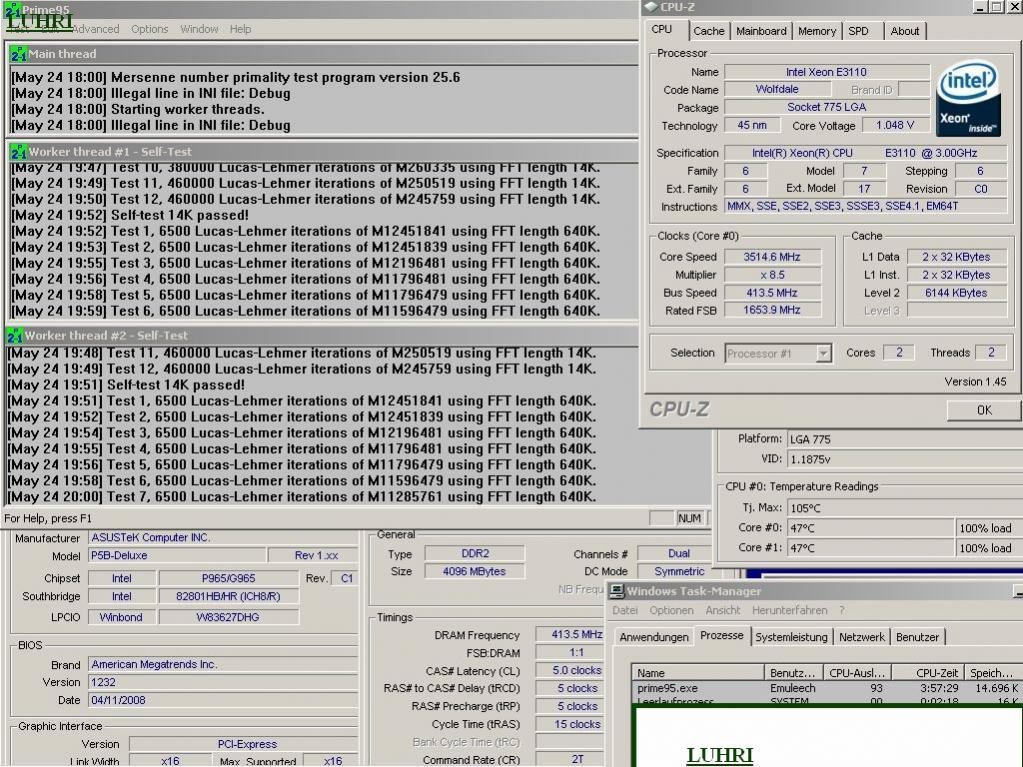Sort processes by Name column header
1023x767 pixels.
click(697, 672)
